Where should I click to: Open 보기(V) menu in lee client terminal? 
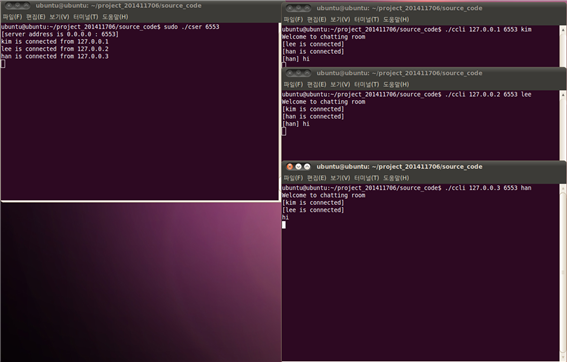(x=340, y=85)
